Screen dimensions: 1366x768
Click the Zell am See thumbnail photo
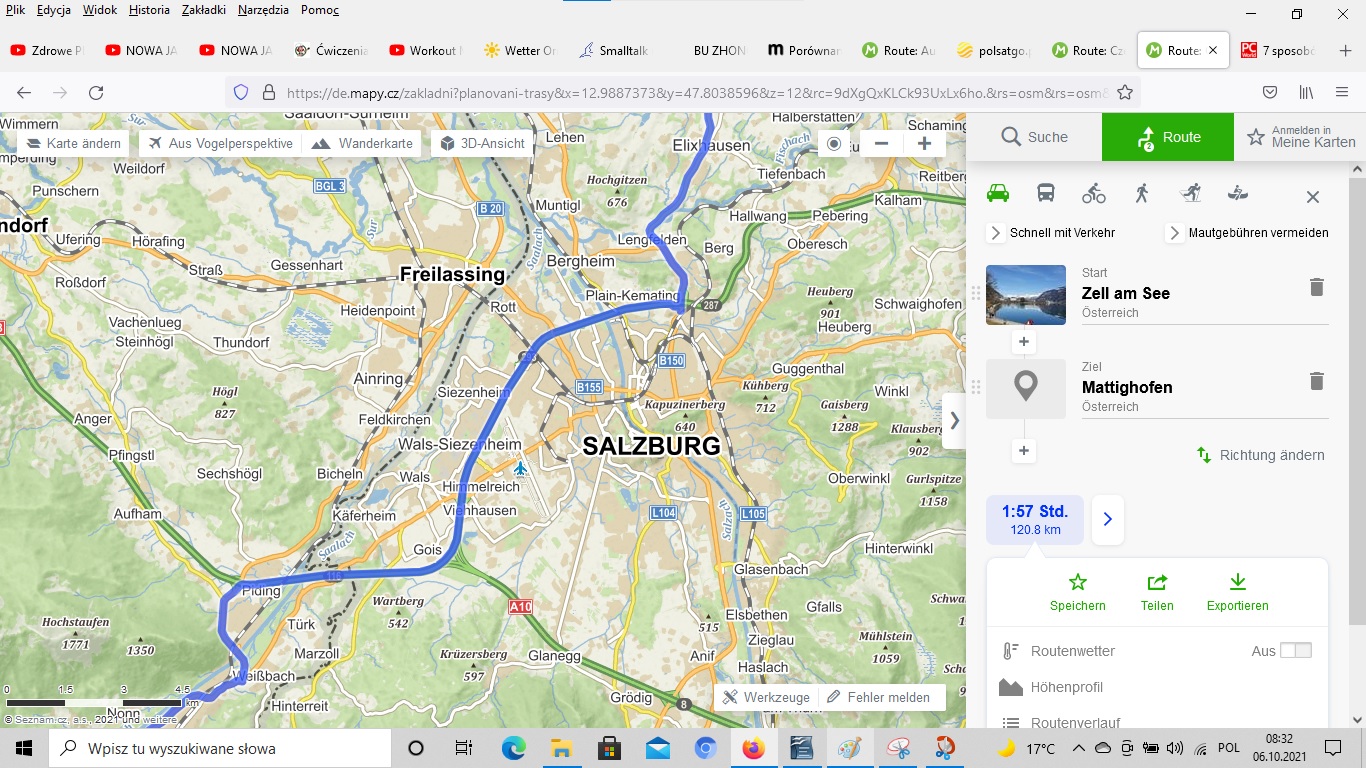1025,295
